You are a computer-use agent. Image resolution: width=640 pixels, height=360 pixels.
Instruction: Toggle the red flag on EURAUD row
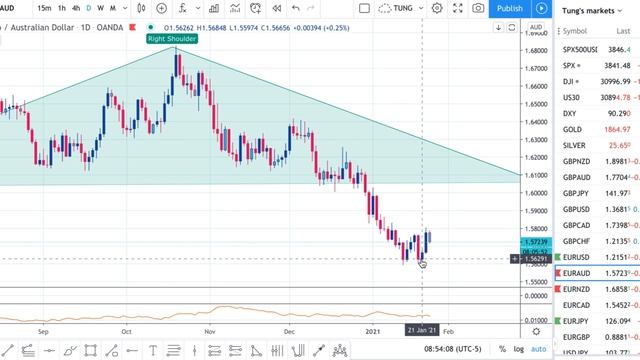pyautogui.click(x=558, y=273)
